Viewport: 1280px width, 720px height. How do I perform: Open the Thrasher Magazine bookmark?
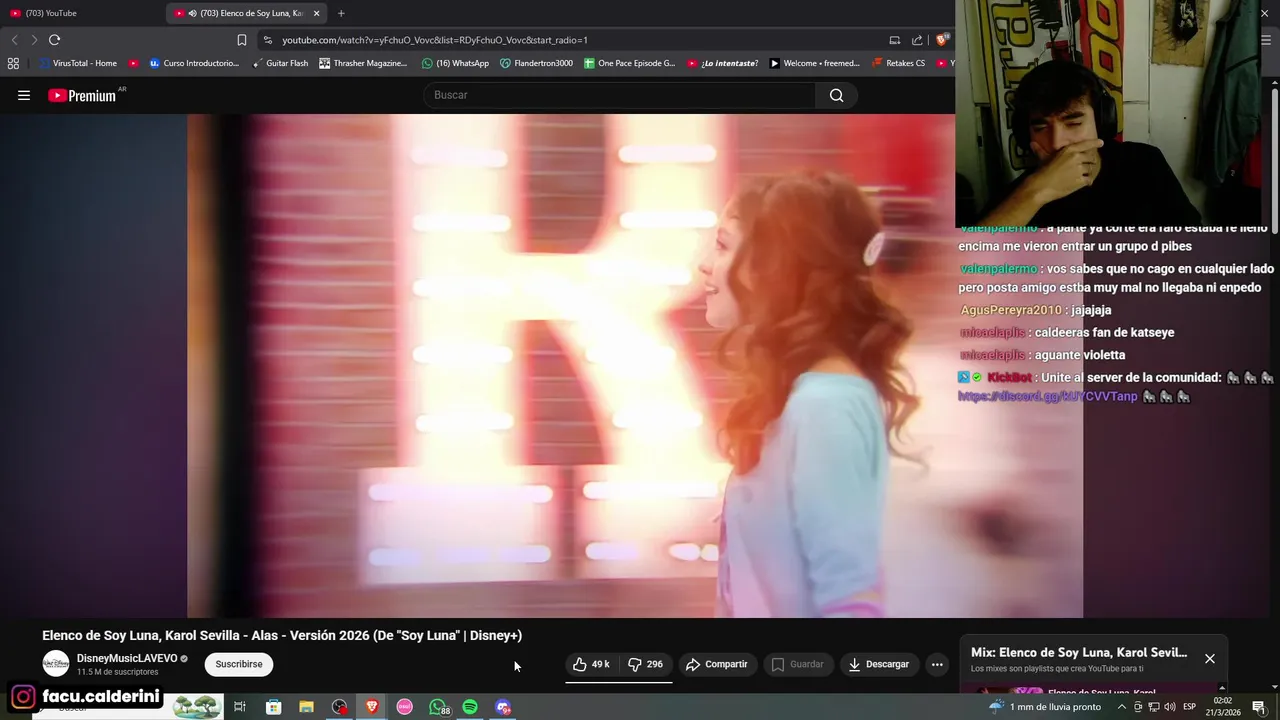363,63
